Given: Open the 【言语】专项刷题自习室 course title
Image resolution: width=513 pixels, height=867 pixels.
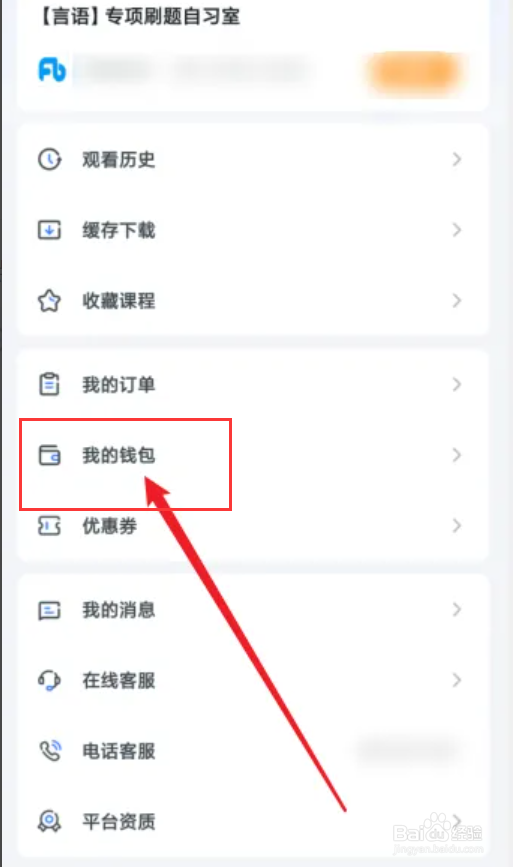Looking at the screenshot, I should coord(140,16).
